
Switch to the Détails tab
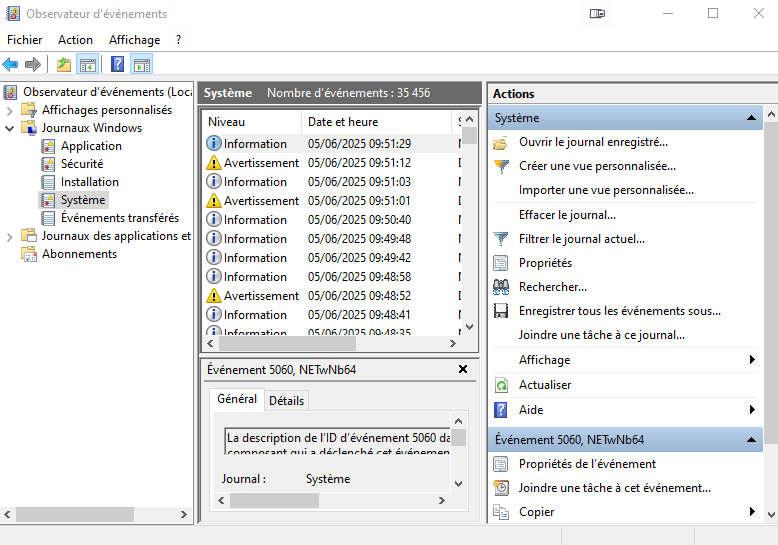(286, 400)
